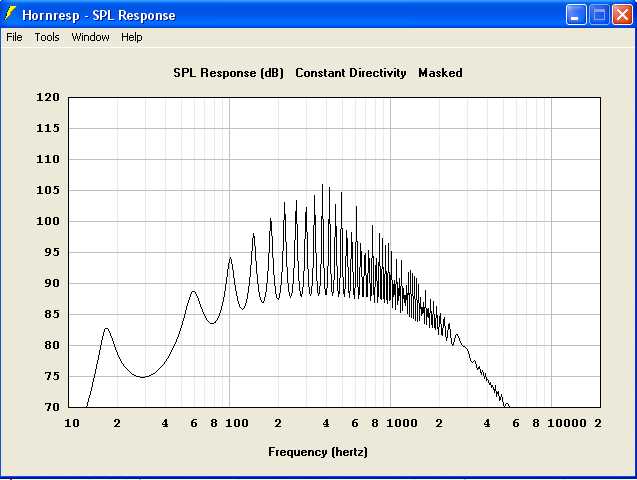637x480 pixels.
Task: Click the 1000 Hz x-axis label
Action: (402, 424)
